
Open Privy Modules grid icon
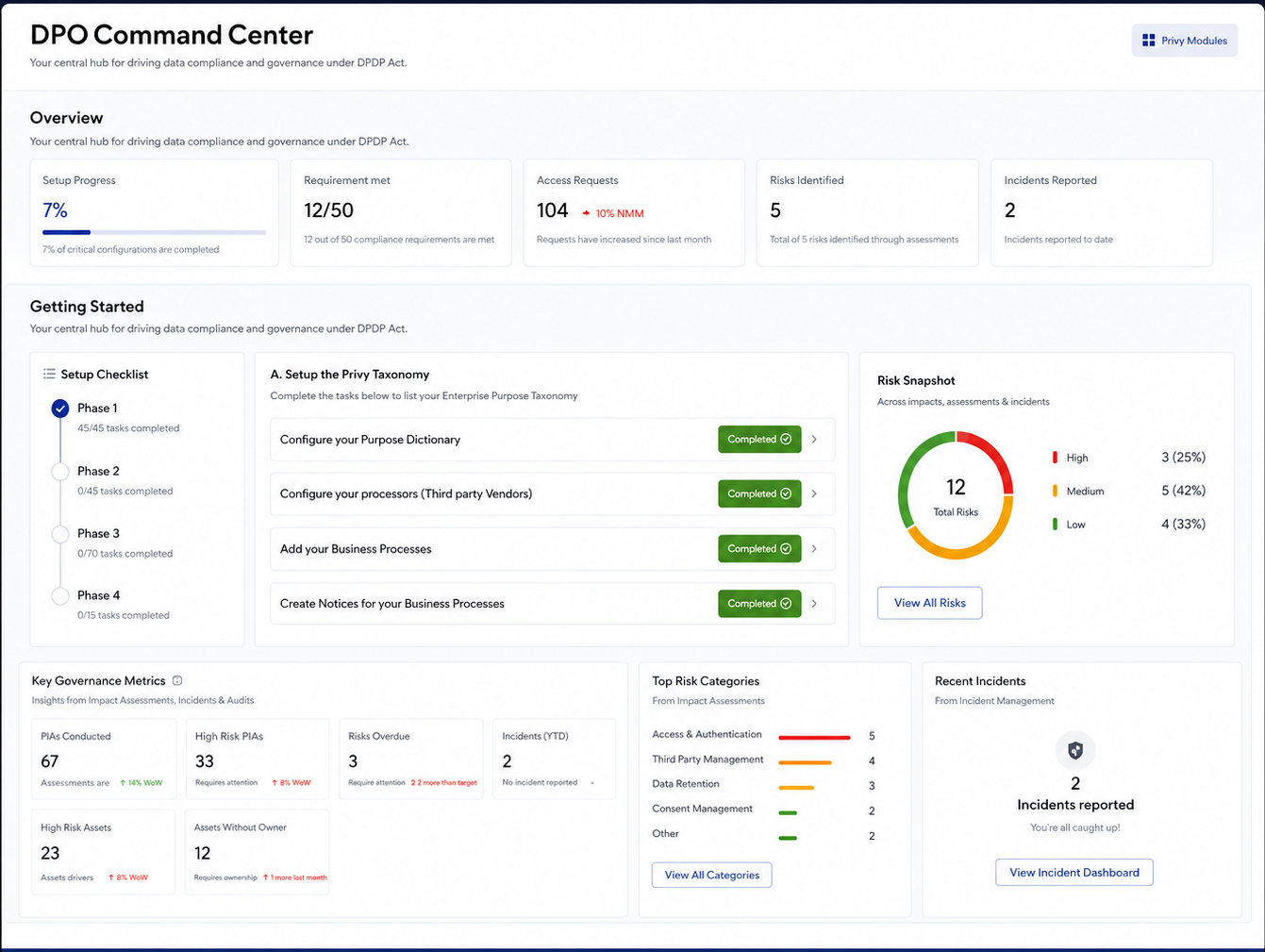click(x=1148, y=41)
